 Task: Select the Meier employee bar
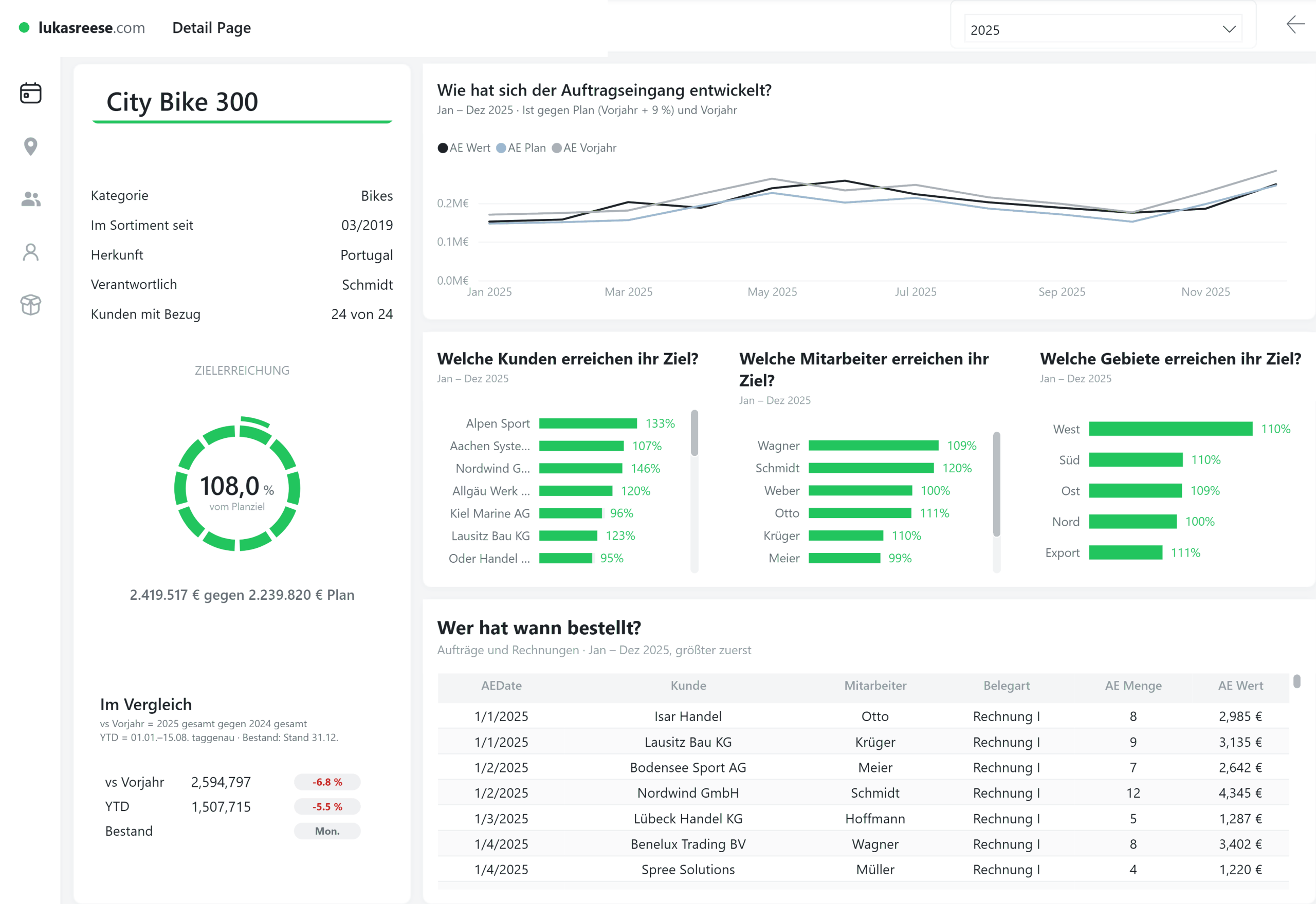[x=844, y=558]
